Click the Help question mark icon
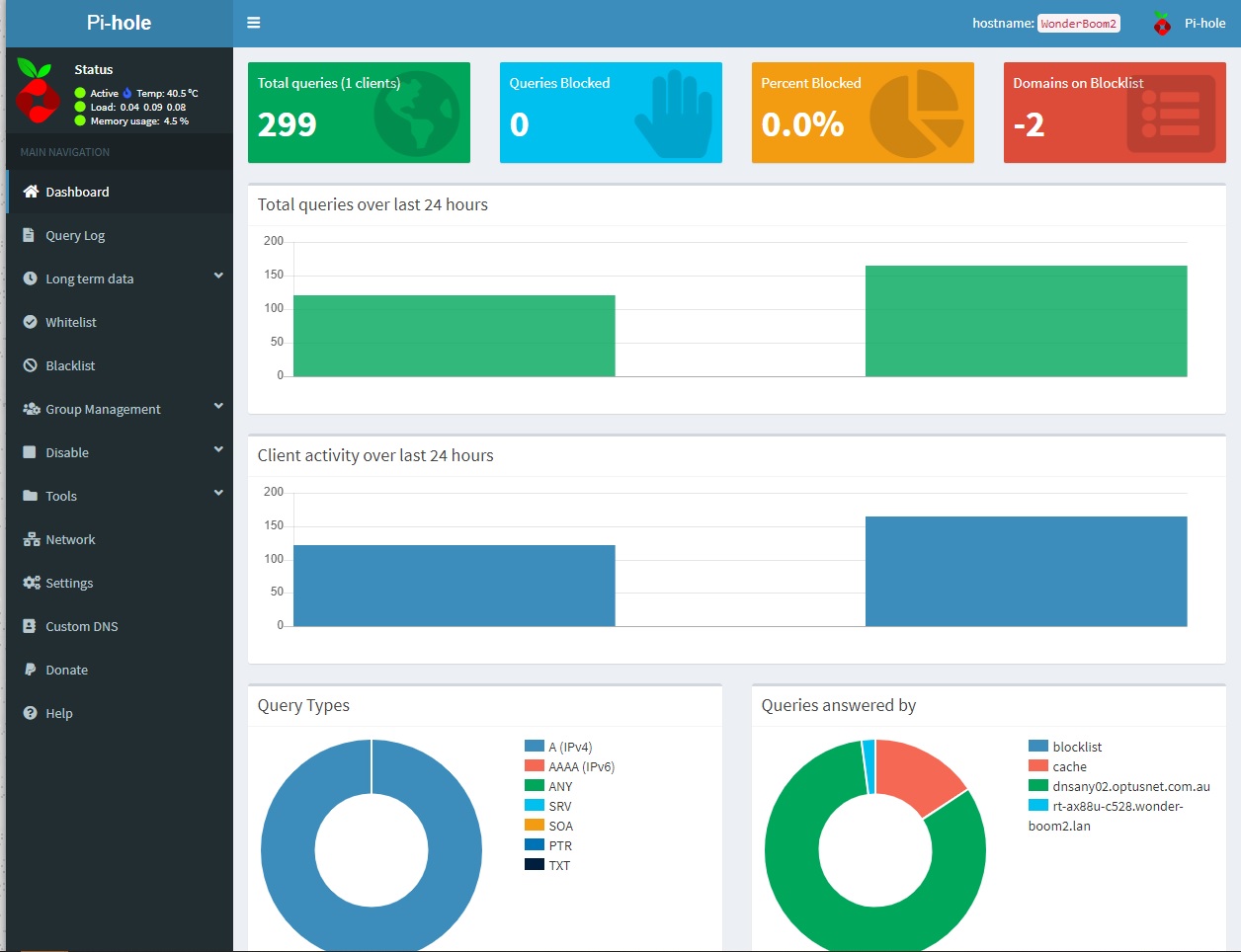1241x952 pixels. (31, 713)
